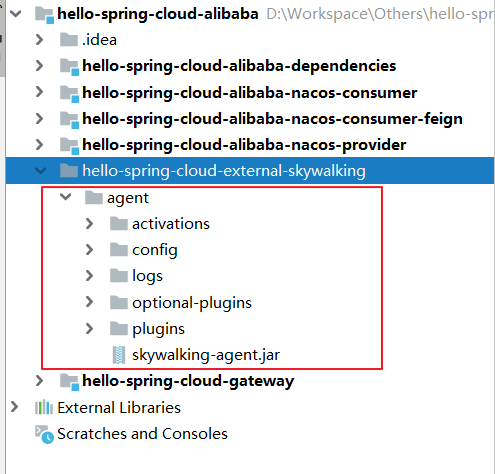
Task: Select skywalking-agent.jar file name
Action: 206,355
